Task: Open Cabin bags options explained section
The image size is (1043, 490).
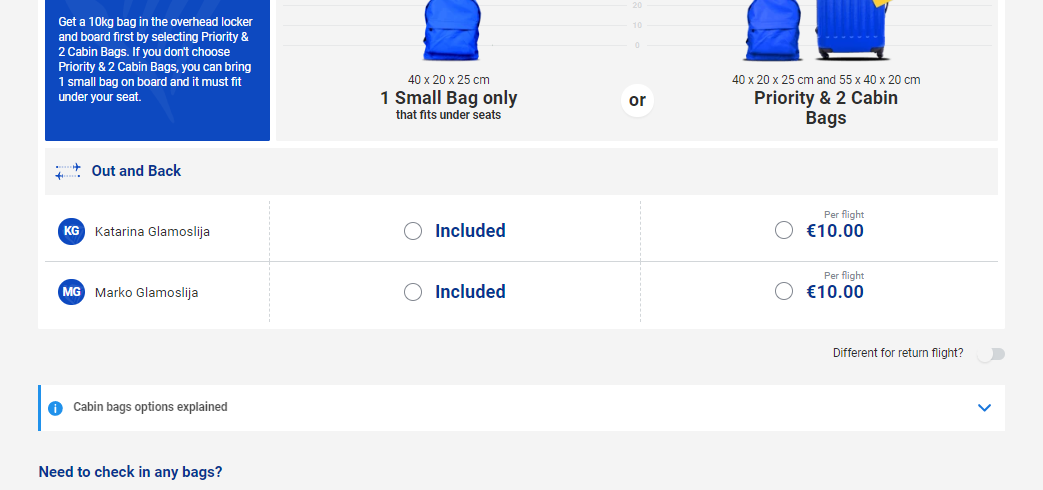Action: tap(522, 408)
